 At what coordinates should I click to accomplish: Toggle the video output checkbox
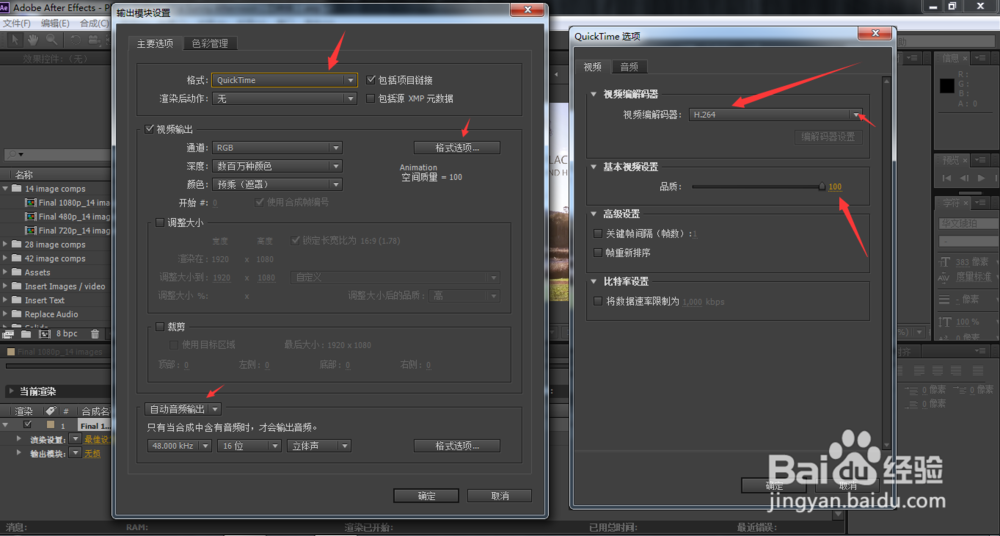(x=149, y=129)
